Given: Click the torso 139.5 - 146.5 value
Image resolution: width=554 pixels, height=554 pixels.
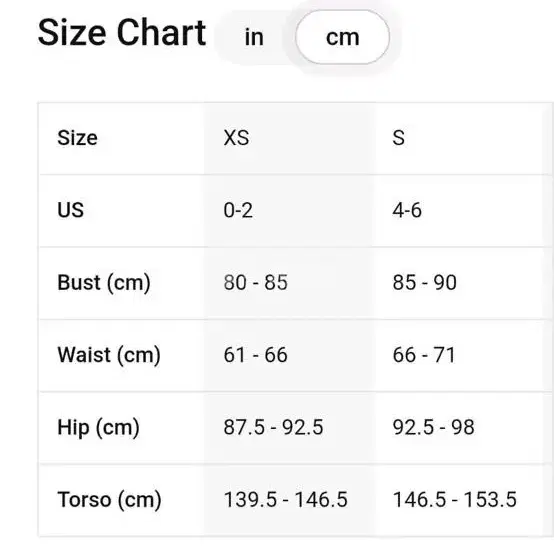Looking at the screenshot, I should click(x=286, y=500).
